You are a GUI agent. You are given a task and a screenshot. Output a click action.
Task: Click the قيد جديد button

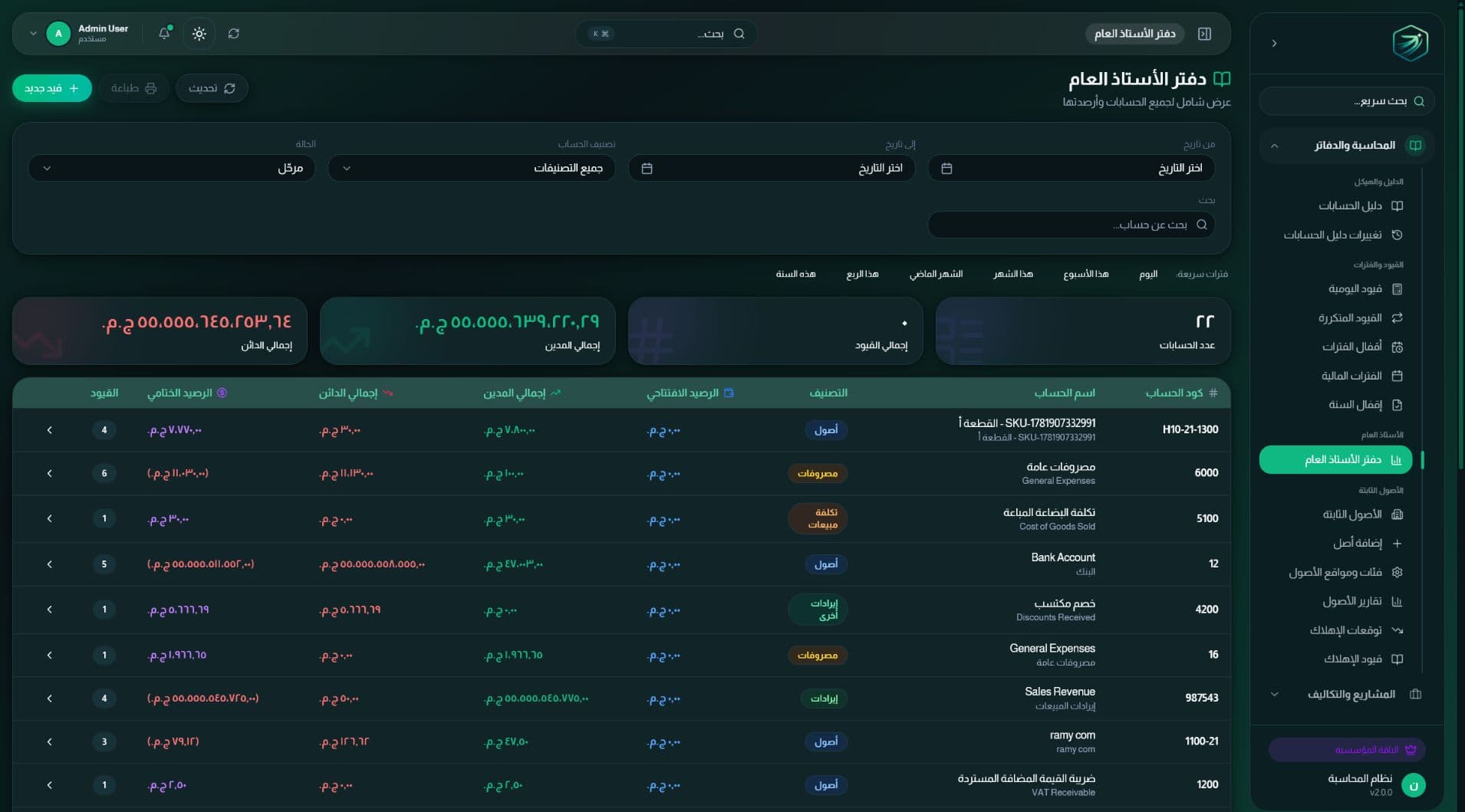(52, 88)
